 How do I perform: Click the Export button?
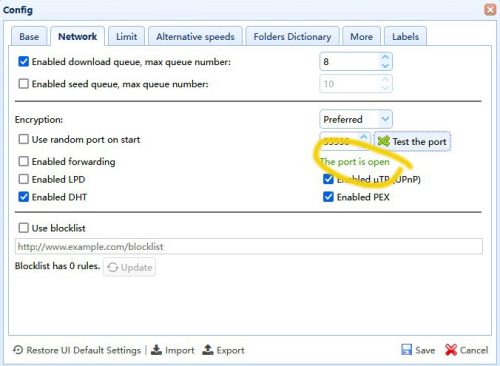(223, 350)
